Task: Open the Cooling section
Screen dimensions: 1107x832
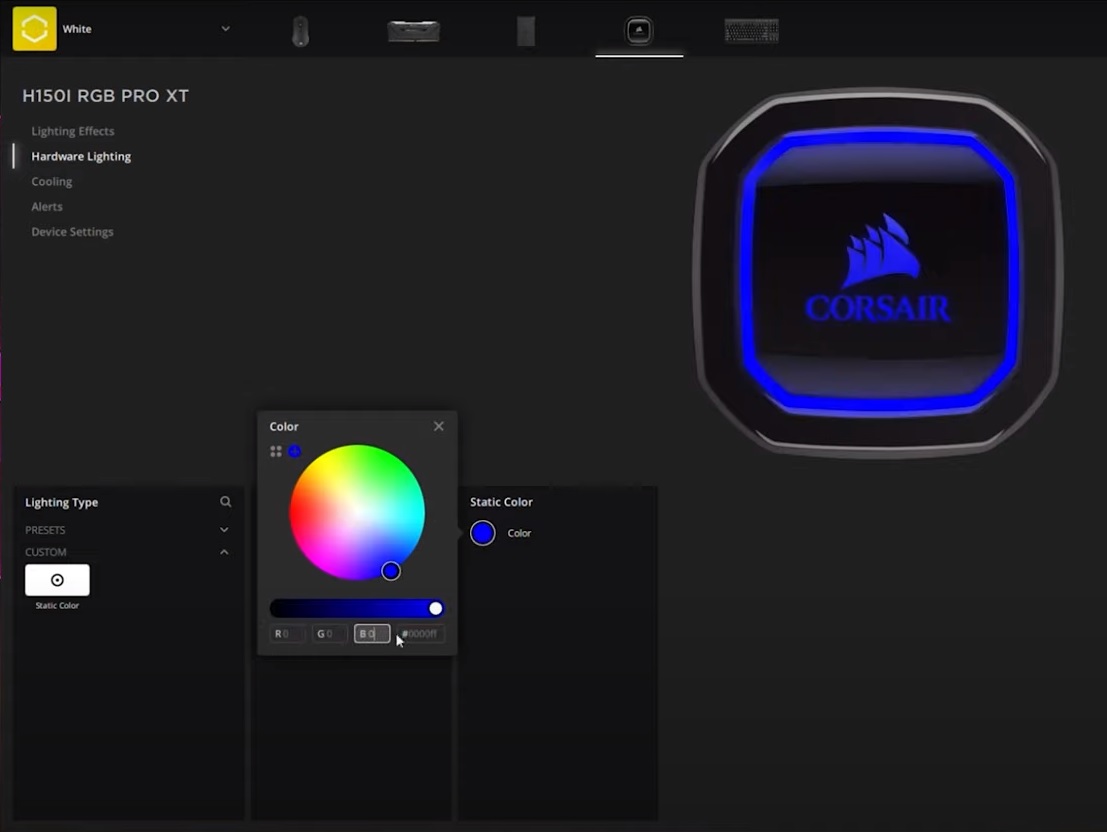Action: [51, 181]
